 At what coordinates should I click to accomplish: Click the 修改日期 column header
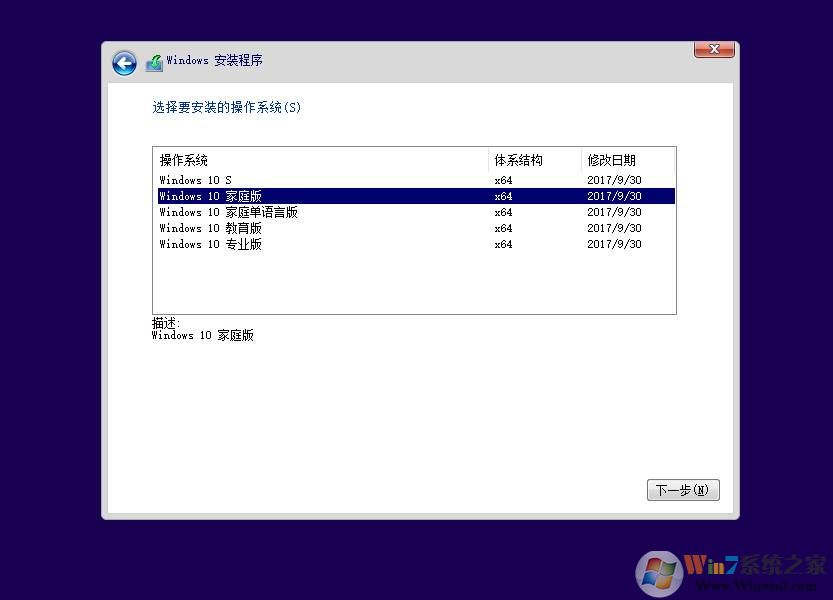tap(628, 160)
